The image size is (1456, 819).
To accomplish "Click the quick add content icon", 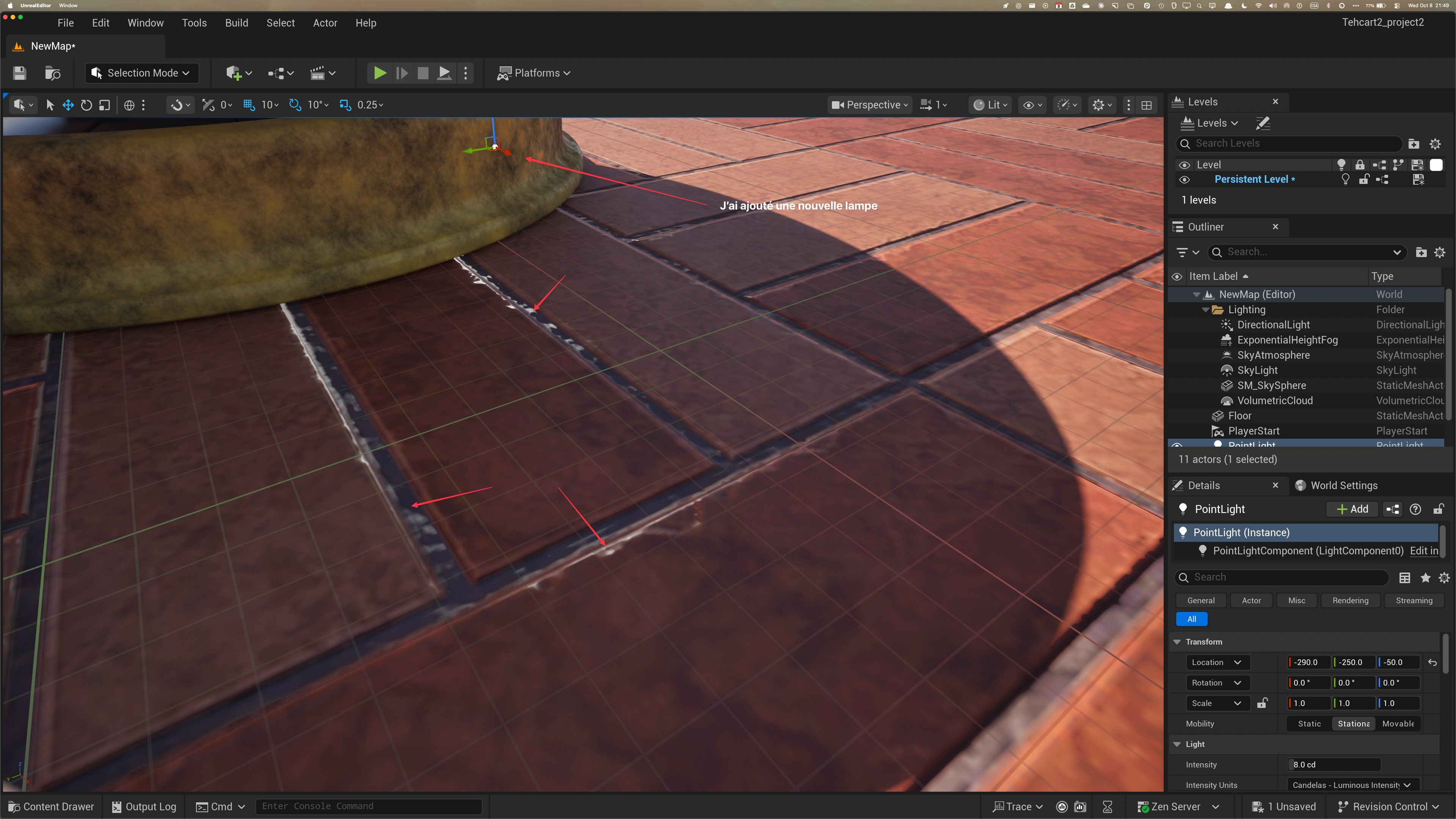I will [x=238, y=73].
